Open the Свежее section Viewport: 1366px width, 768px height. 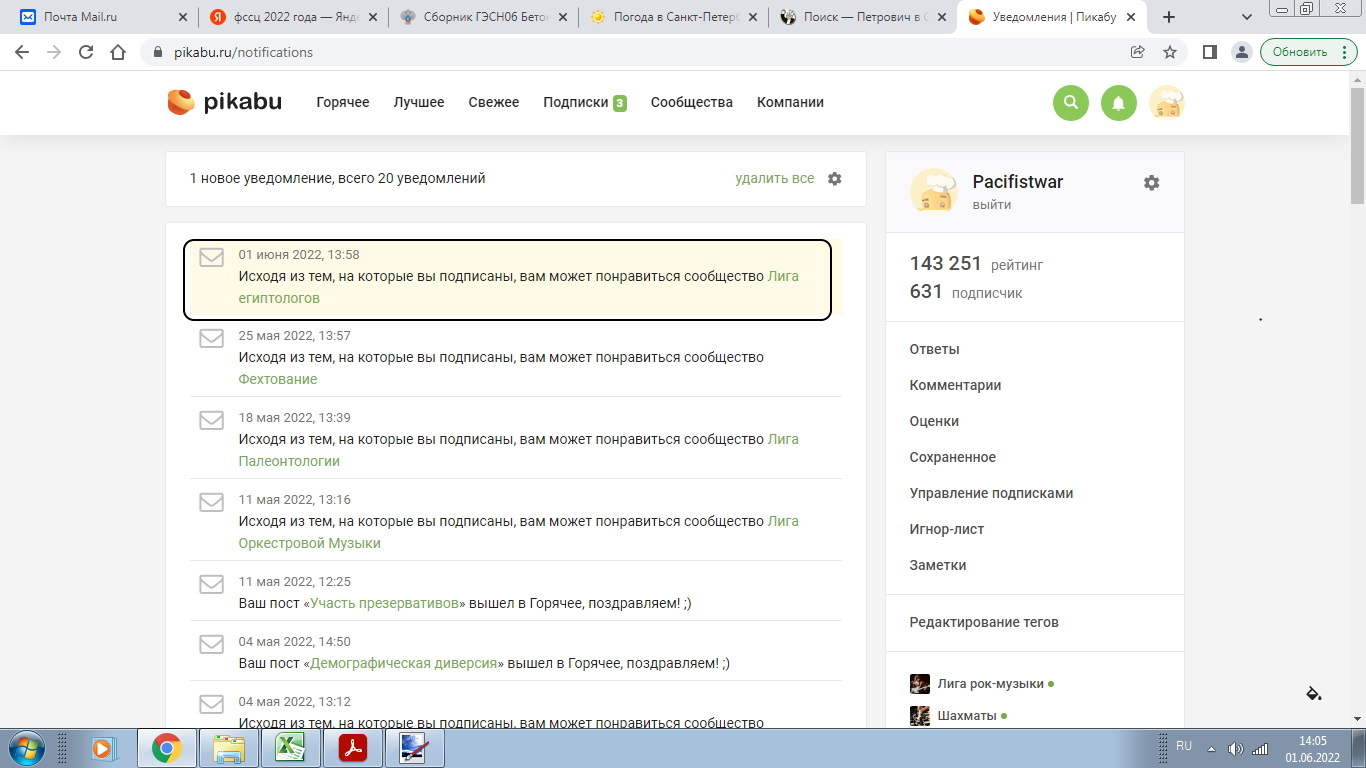494,102
